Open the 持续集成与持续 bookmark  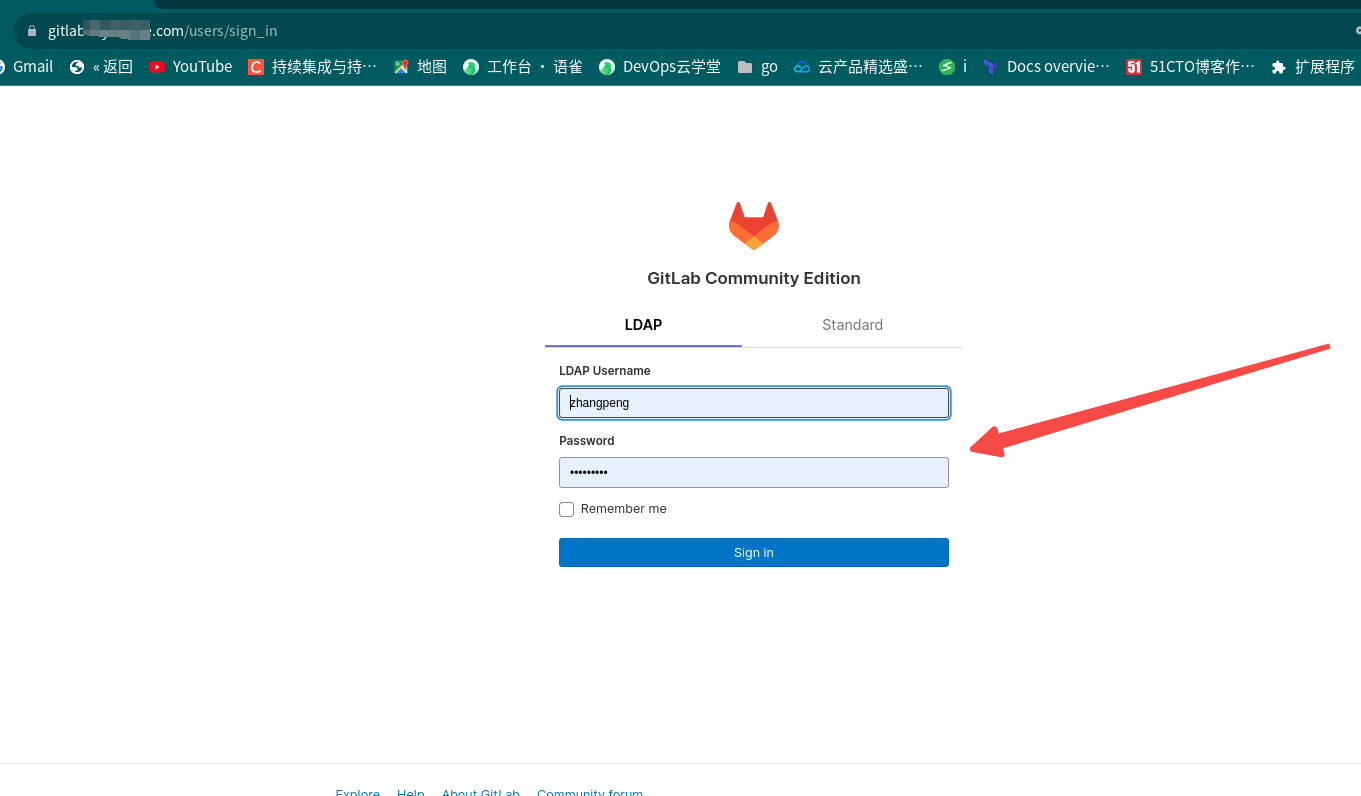tap(312, 66)
